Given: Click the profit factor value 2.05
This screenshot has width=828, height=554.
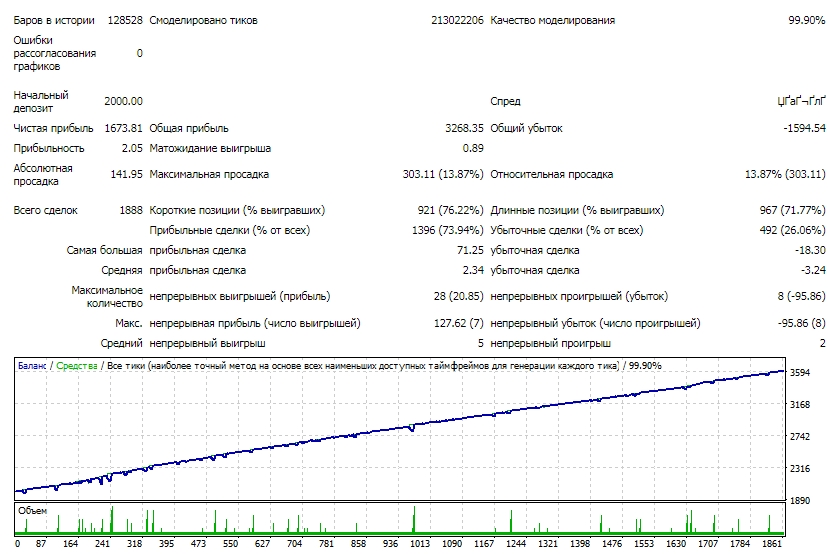Looking at the screenshot, I should [132, 148].
